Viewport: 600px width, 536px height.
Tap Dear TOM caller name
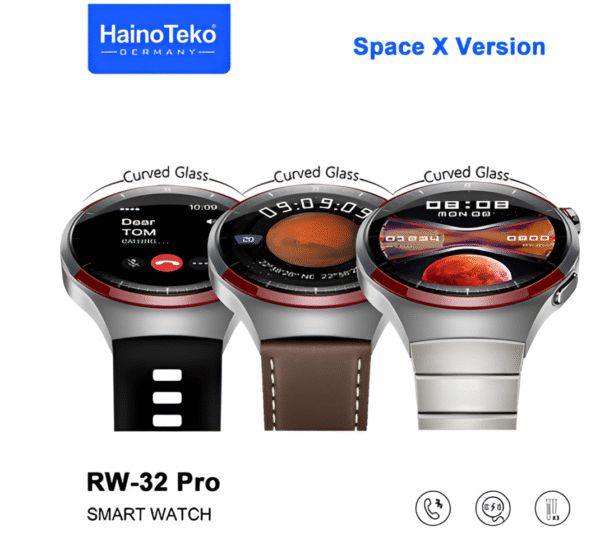coord(139,227)
